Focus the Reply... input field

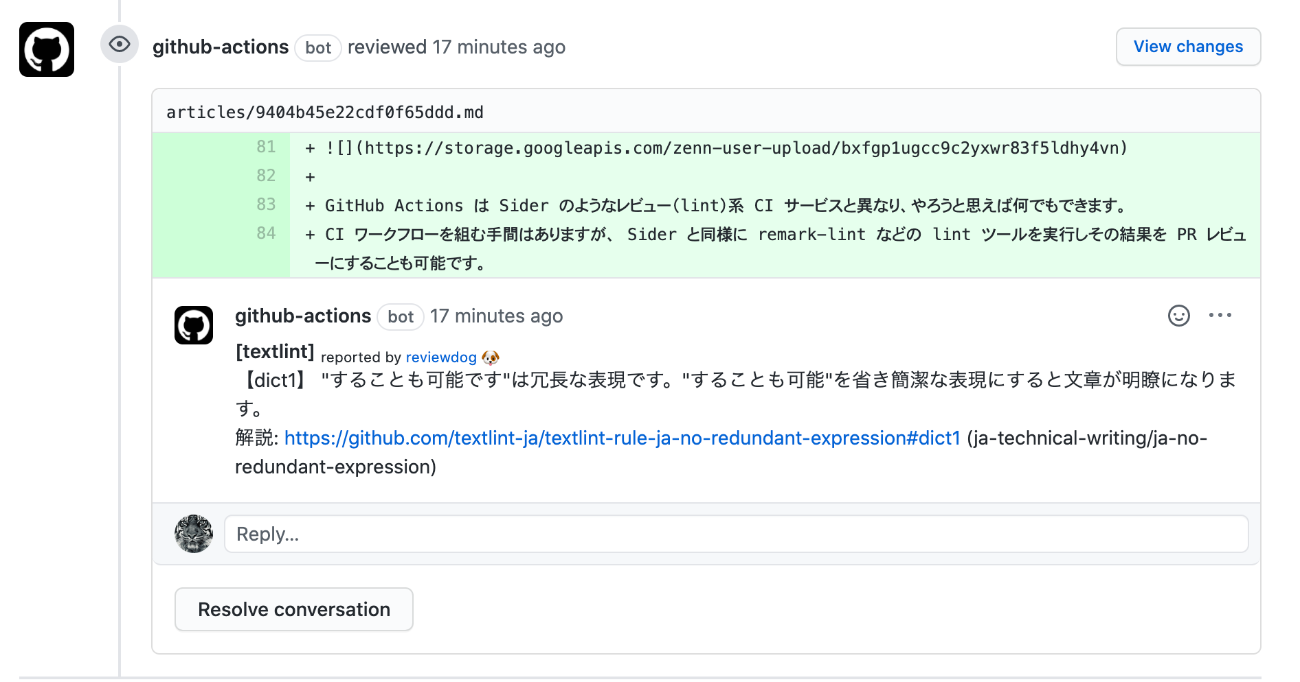point(736,534)
